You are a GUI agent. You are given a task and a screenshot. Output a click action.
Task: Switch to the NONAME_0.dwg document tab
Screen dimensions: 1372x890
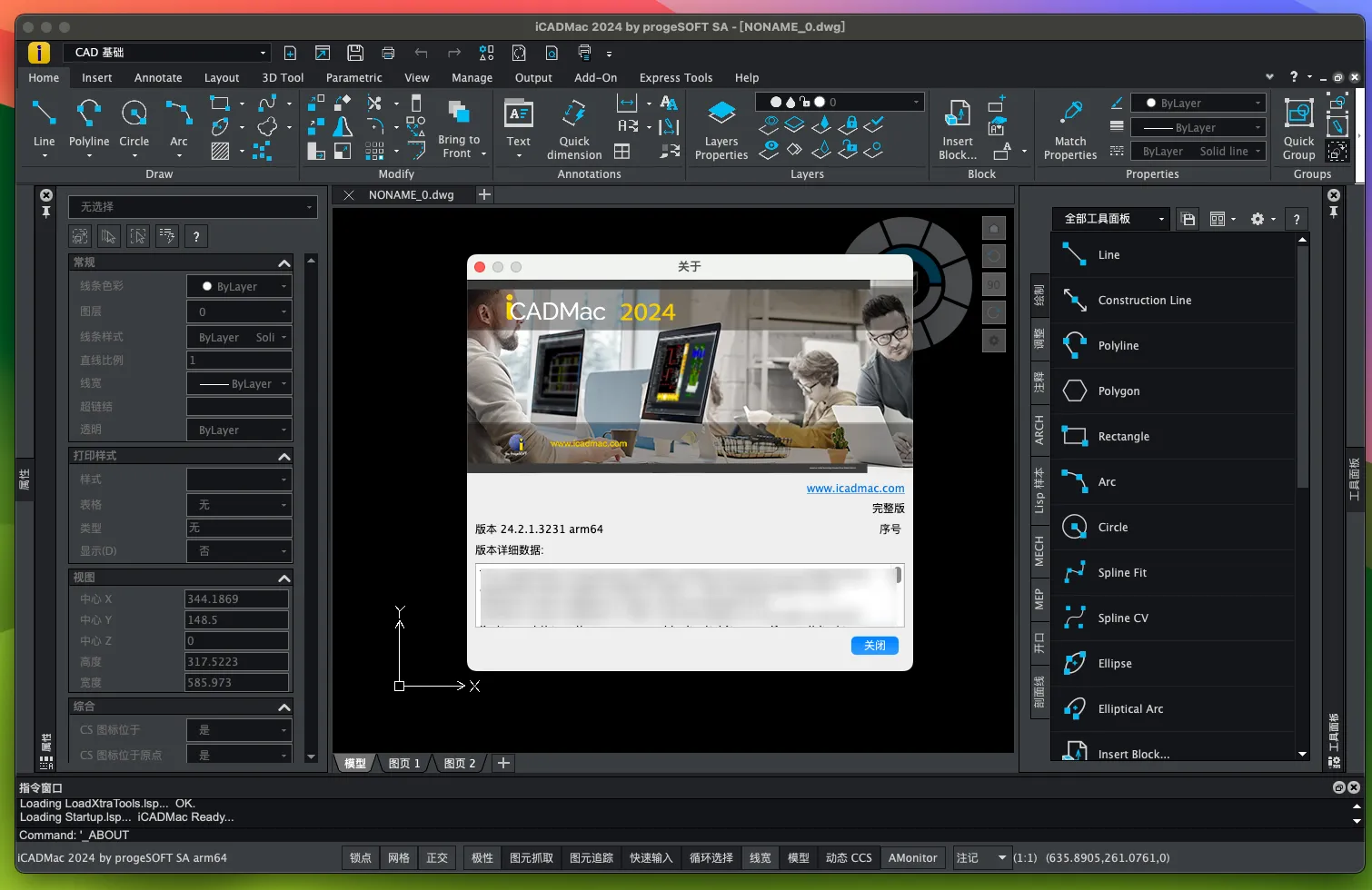[x=411, y=195]
